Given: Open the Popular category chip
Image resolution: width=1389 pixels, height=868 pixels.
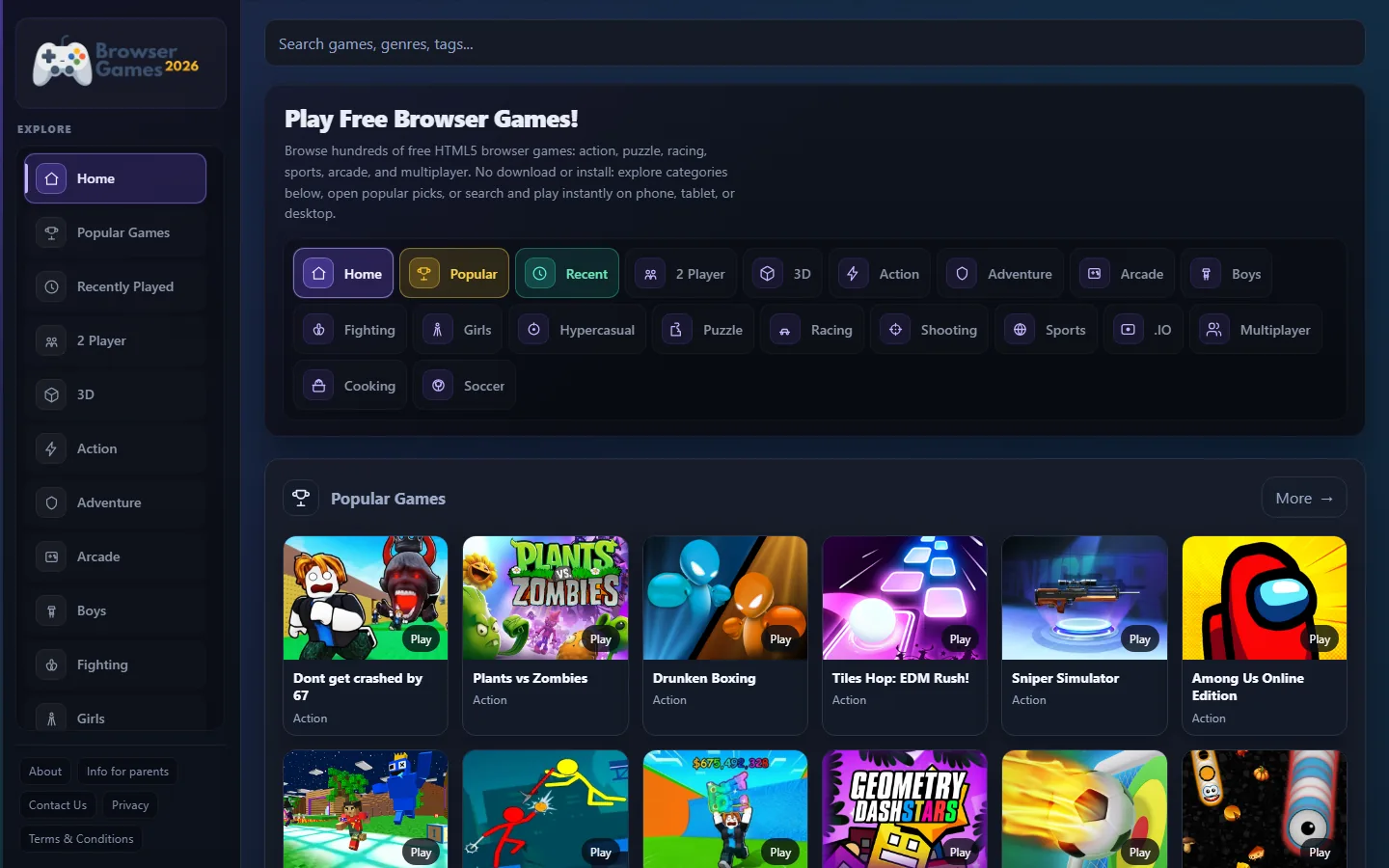Looking at the screenshot, I should [454, 274].
